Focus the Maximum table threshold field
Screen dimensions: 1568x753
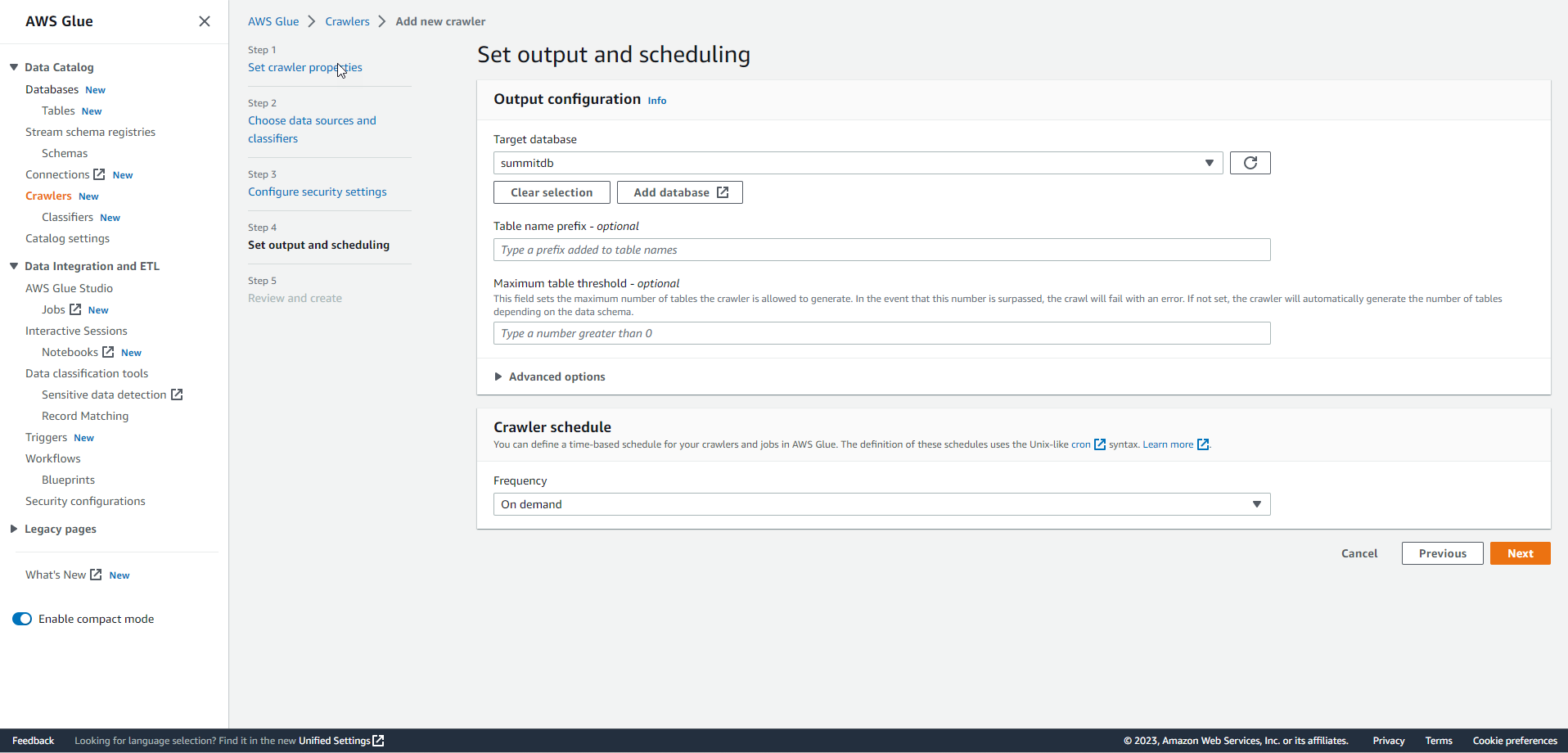pyautogui.click(x=881, y=333)
